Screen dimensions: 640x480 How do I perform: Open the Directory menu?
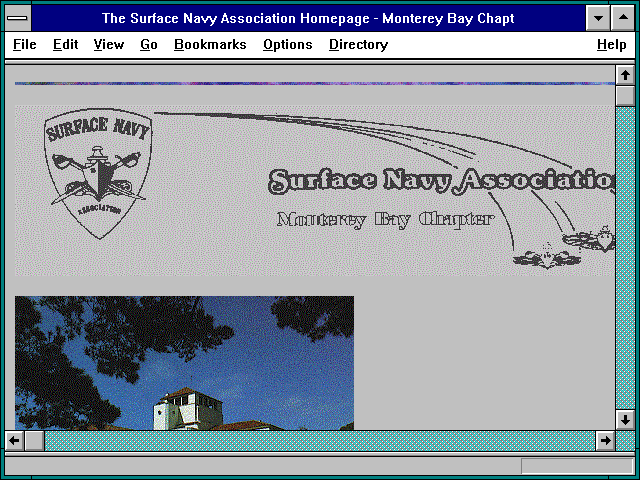click(358, 44)
